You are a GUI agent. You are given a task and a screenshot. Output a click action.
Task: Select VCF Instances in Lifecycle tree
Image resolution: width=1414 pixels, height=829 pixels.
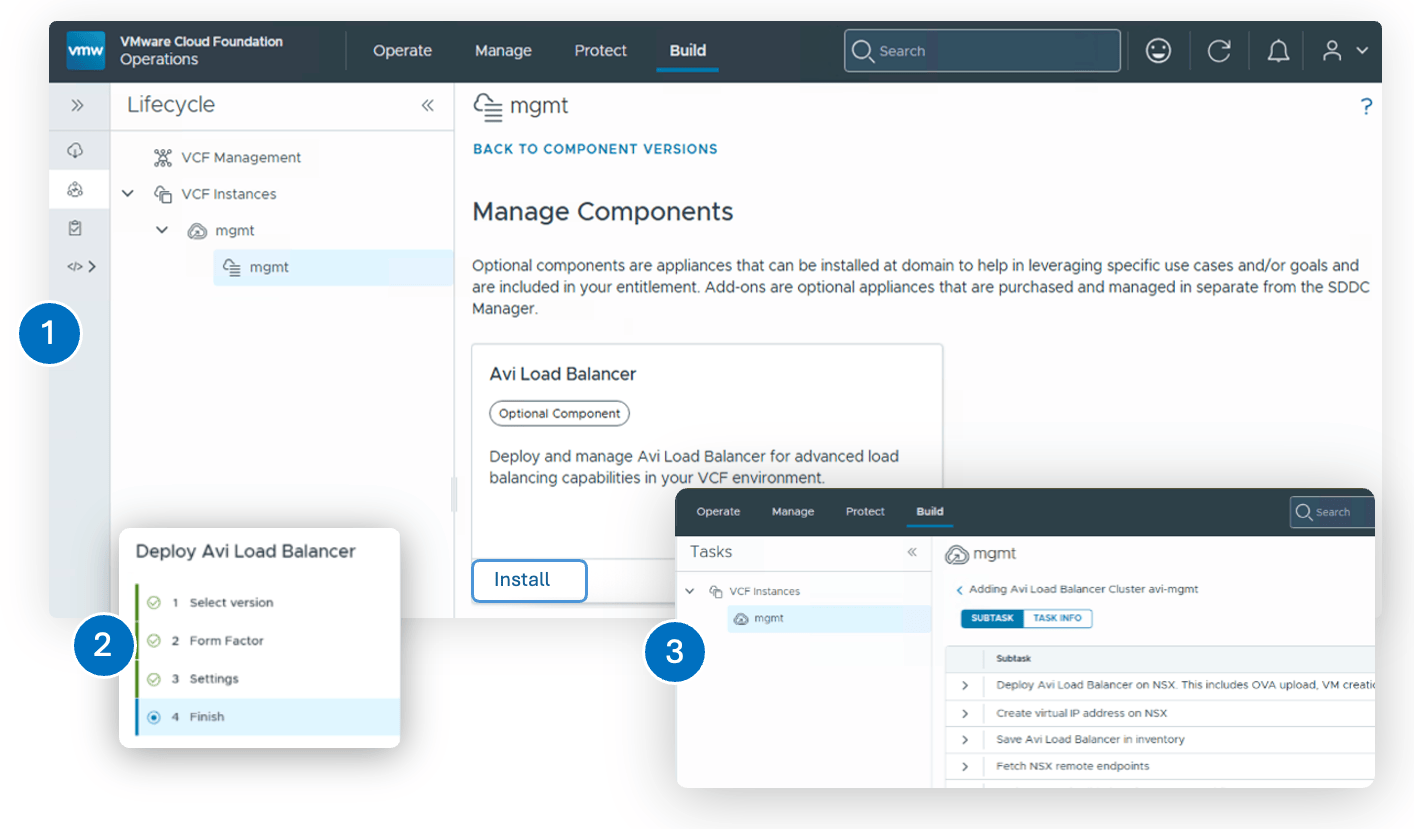(x=229, y=194)
